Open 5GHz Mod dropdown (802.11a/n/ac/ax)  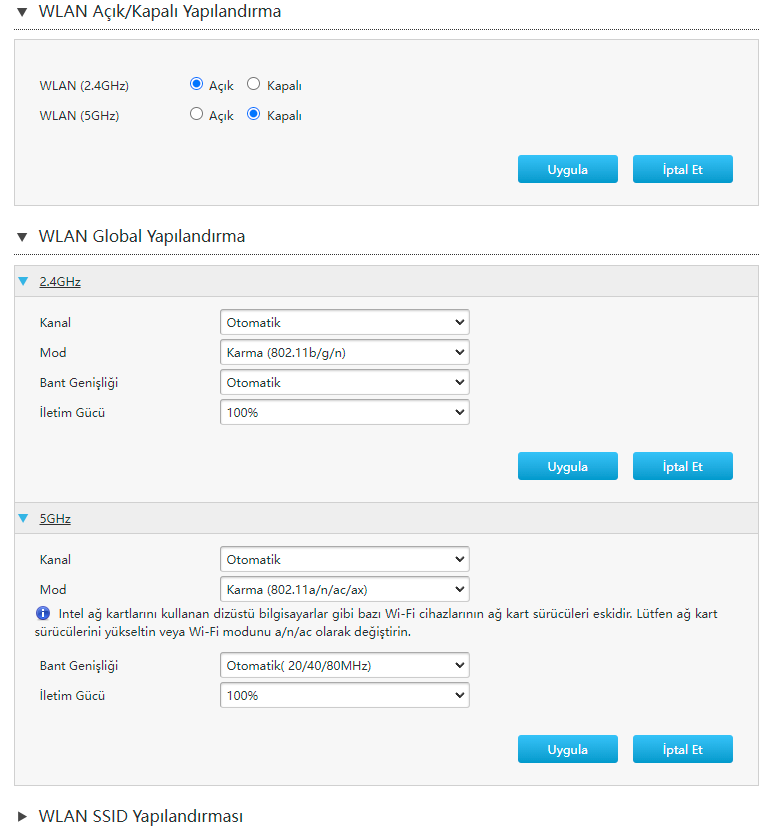point(344,589)
